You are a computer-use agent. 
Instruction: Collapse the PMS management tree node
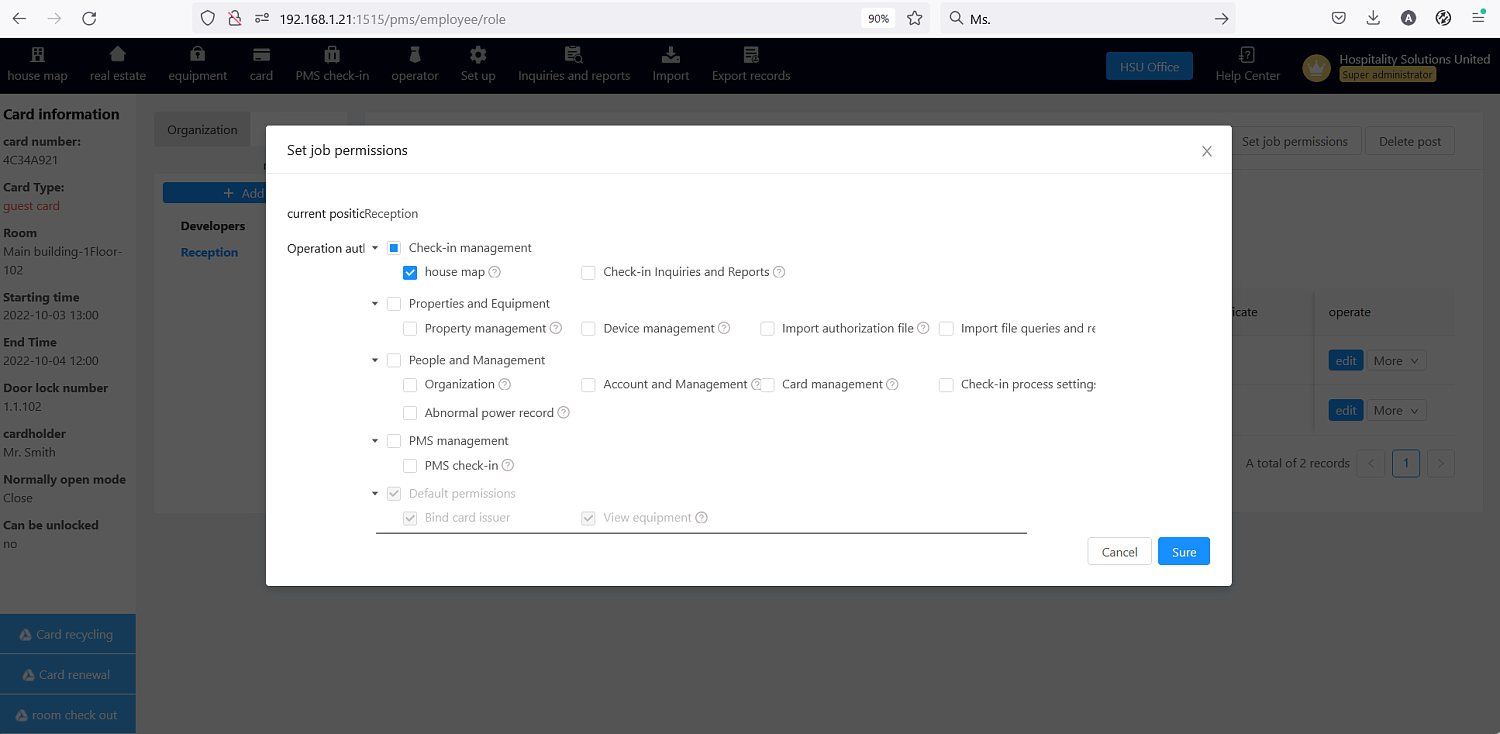coord(375,441)
